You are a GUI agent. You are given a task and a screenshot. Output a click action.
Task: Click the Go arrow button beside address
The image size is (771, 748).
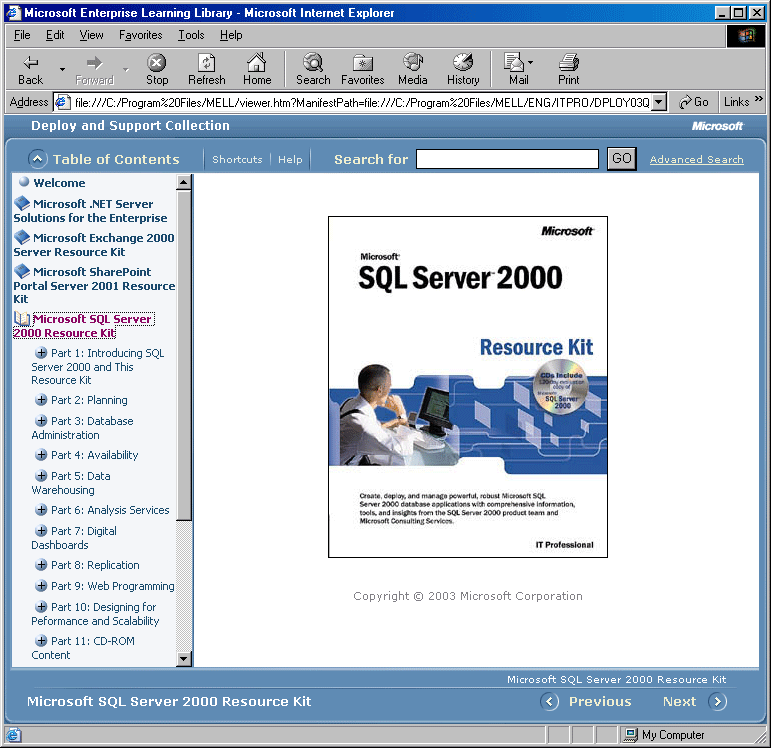[x=693, y=102]
